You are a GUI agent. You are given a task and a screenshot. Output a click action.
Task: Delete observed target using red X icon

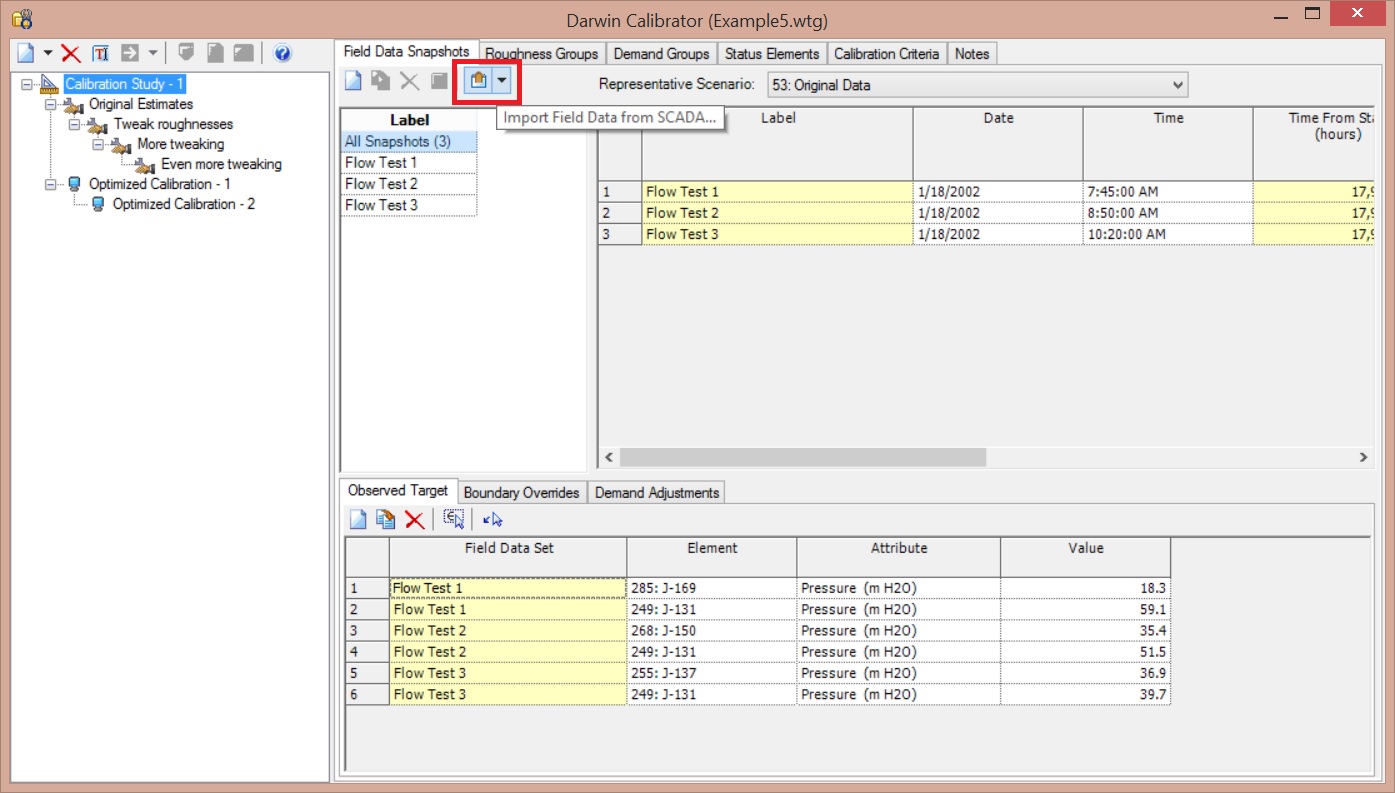tap(414, 519)
